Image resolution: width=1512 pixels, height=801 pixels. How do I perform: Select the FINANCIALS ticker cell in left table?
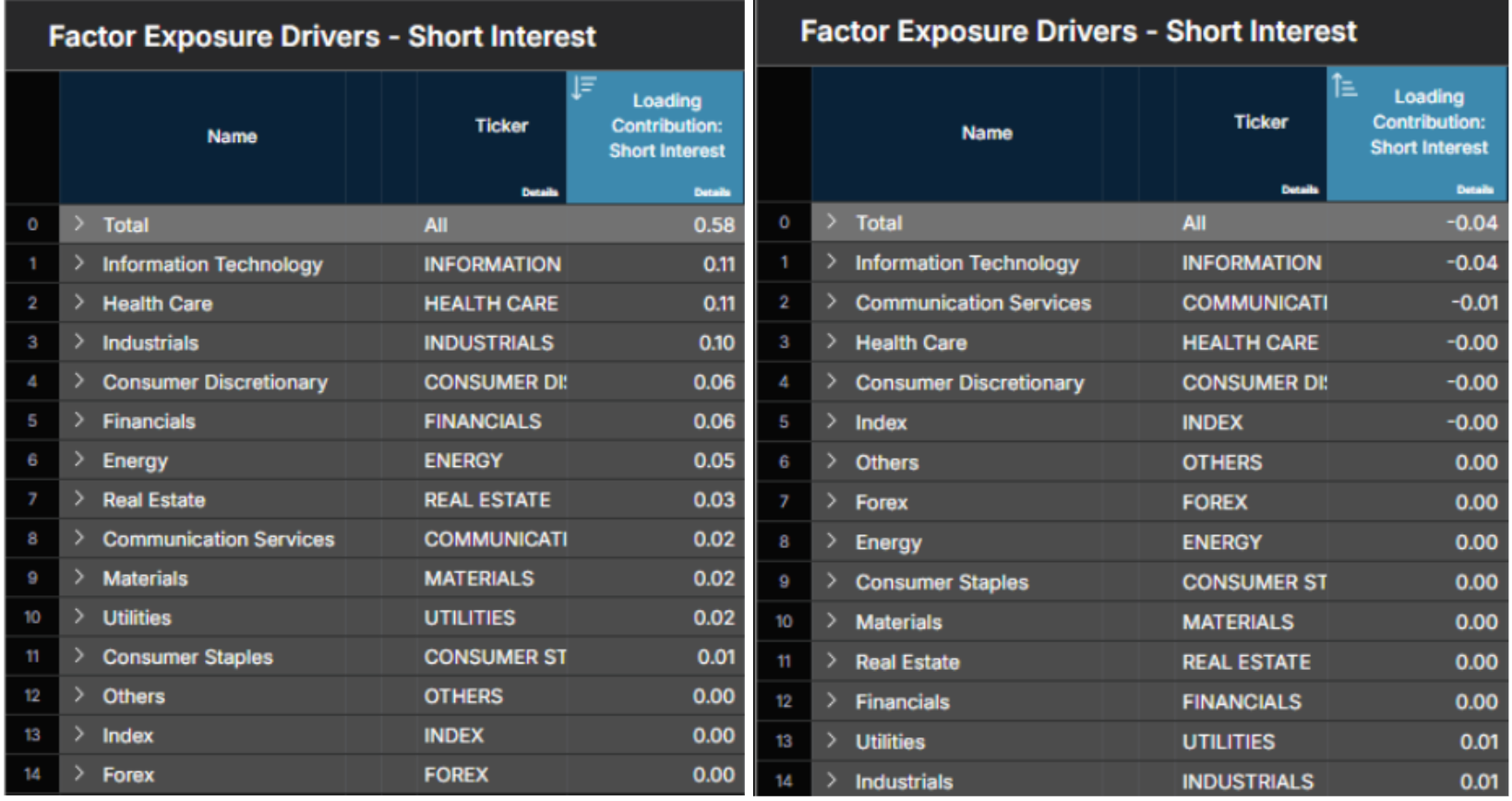click(x=483, y=422)
